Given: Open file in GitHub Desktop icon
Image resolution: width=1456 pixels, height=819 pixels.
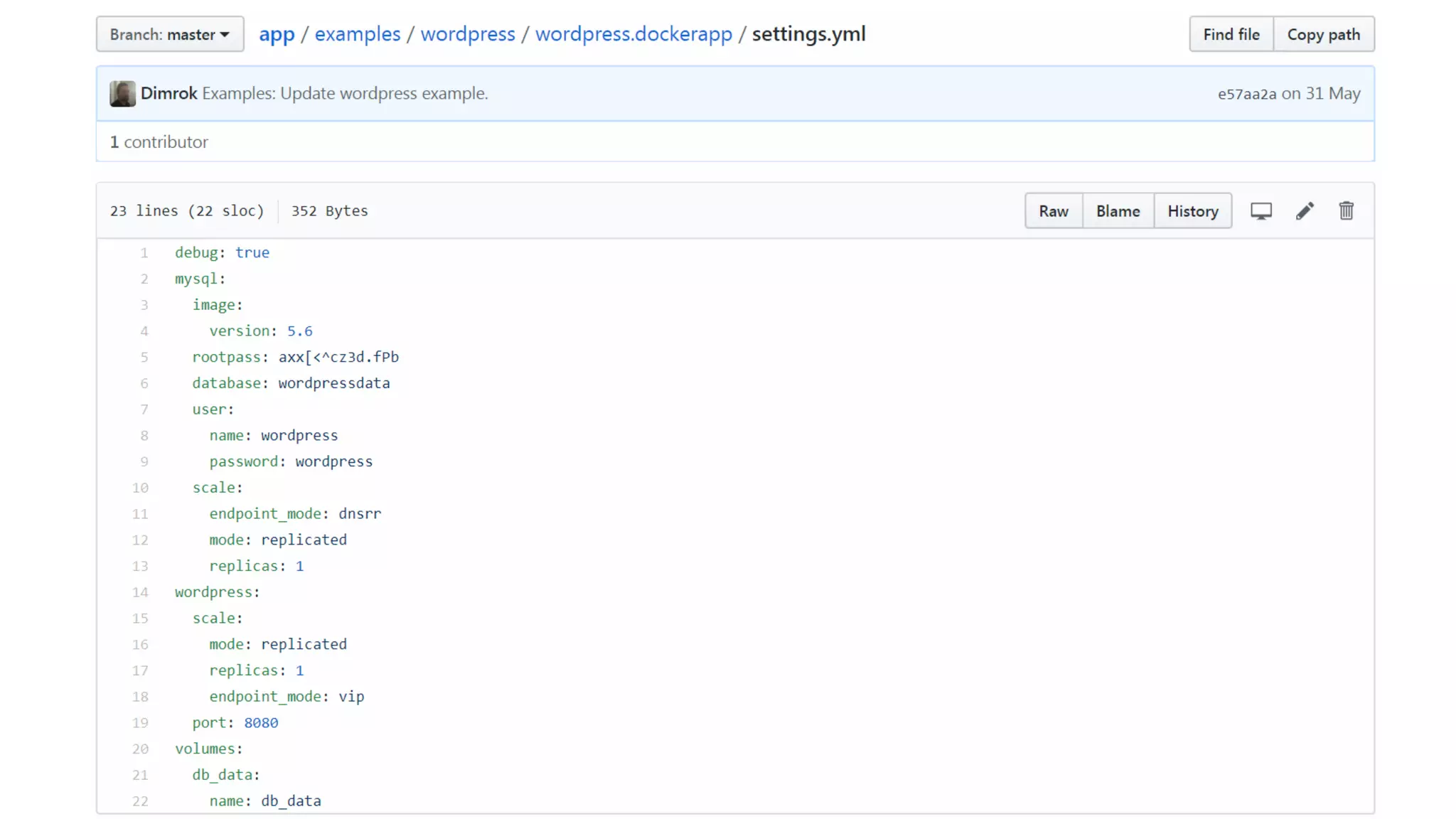Looking at the screenshot, I should (x=1261, y=211).
